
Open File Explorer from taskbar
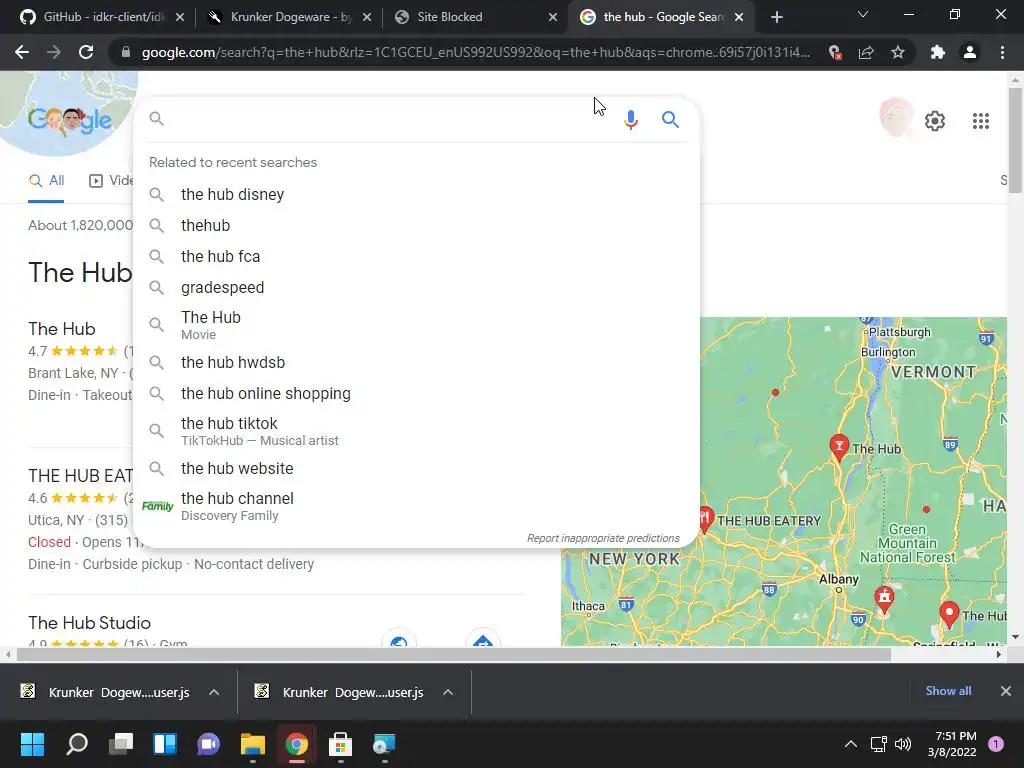click(253, 744)
